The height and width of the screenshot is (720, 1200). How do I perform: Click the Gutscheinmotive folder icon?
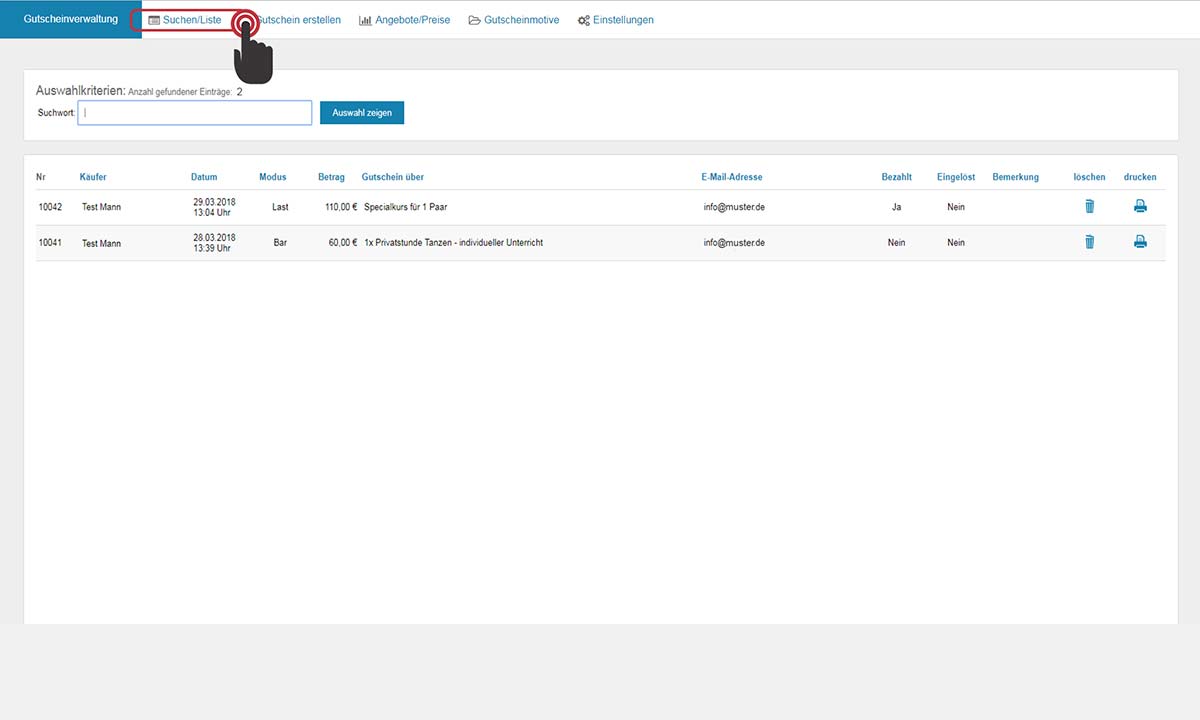(474, 20)
